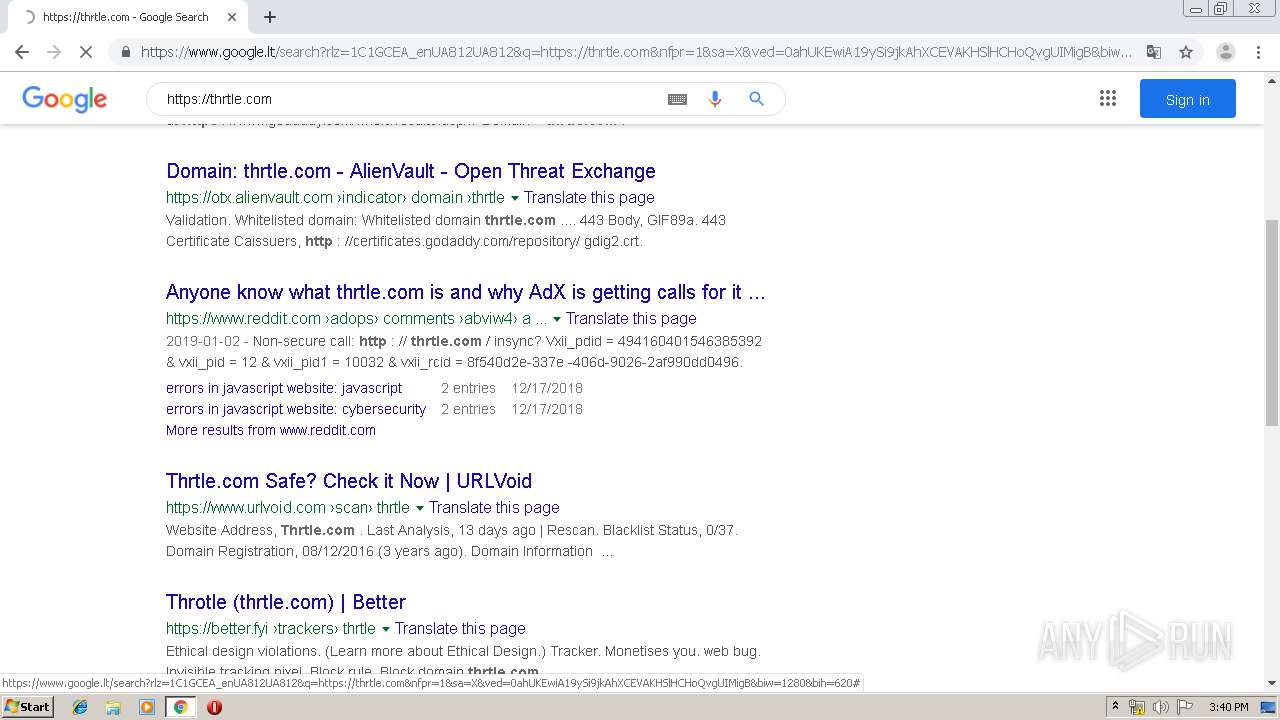Show more results from www.reddit.com
The width and height of the screenshot is (1280, 720).
pyautogui.click(x=271, y=430)
